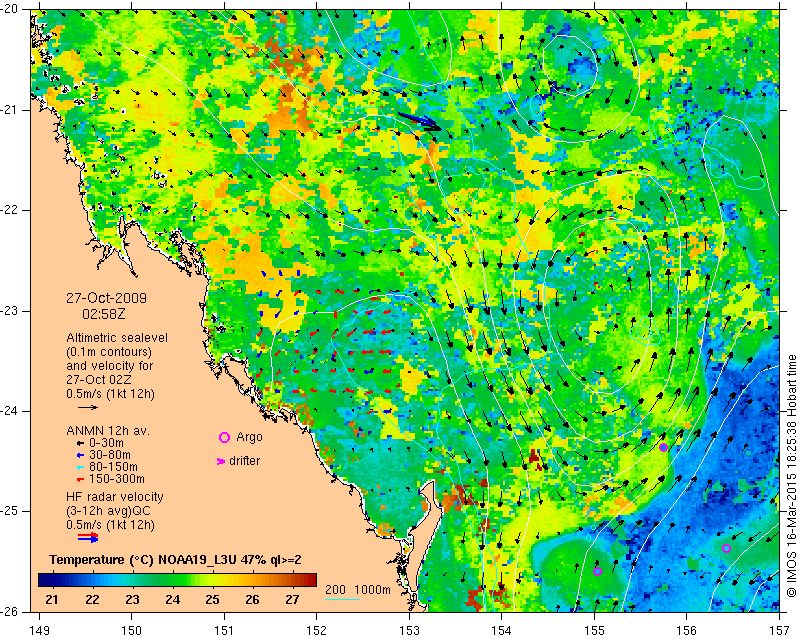
Task: Click the Argo float marker near 155E, 25.6S
Action: point(597,571)
